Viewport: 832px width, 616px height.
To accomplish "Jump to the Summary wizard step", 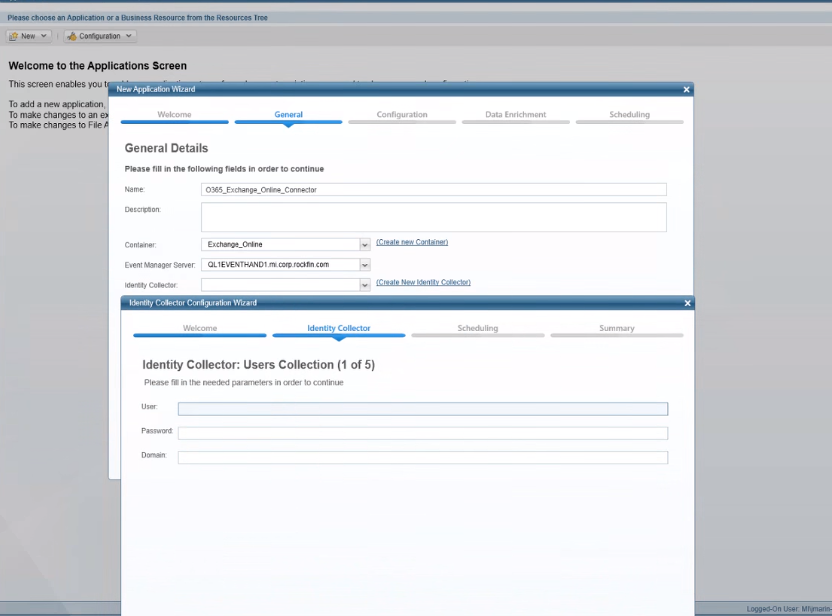I will [617, 328].
